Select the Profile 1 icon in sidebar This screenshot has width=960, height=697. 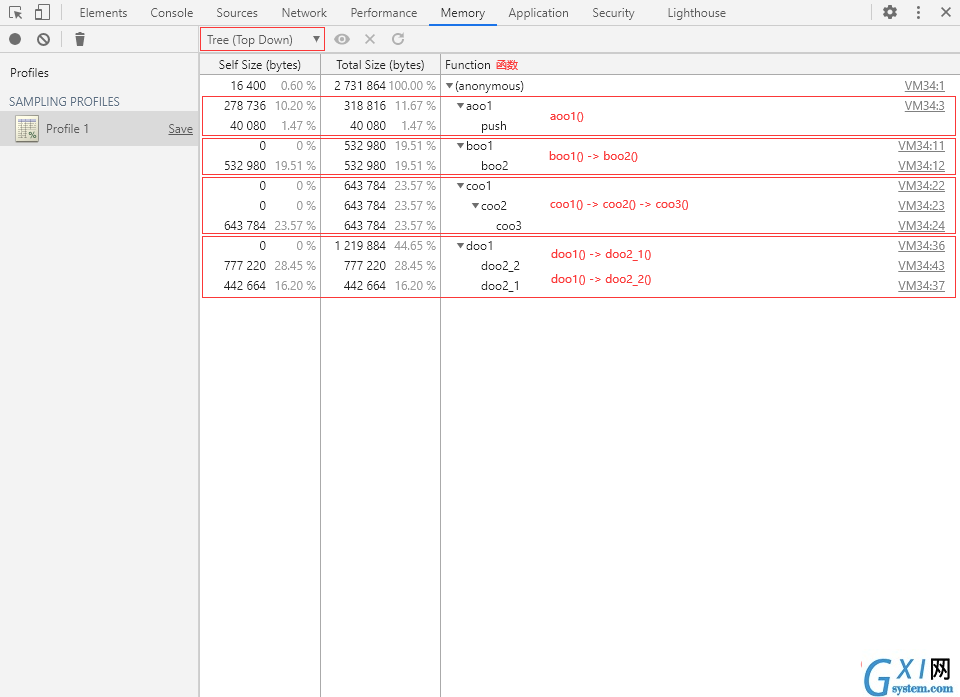(x=27, y=129)
